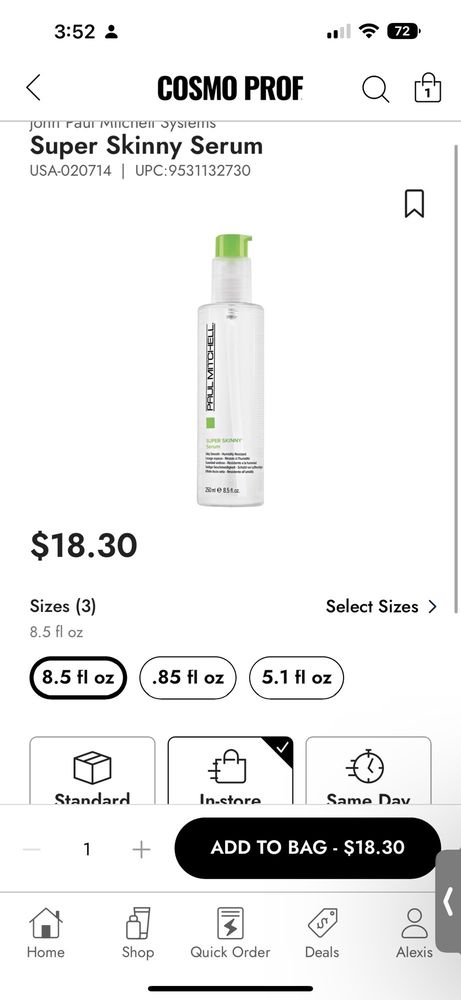The height and width of the screenshot is (1000, 461).
Task: Choose In-store pickup option
Action: (230, 770)
